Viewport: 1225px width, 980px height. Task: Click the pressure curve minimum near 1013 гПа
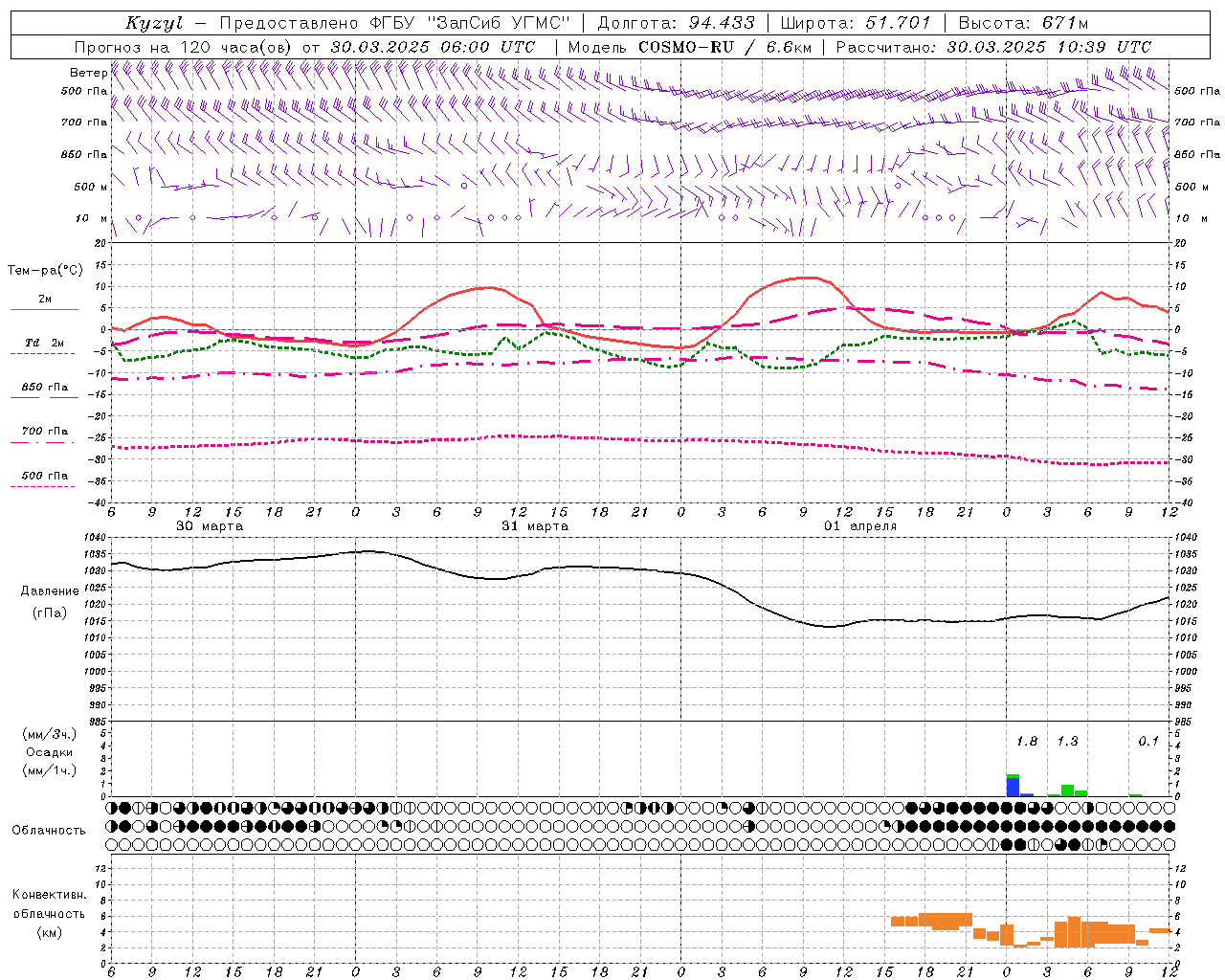point(829,627)
